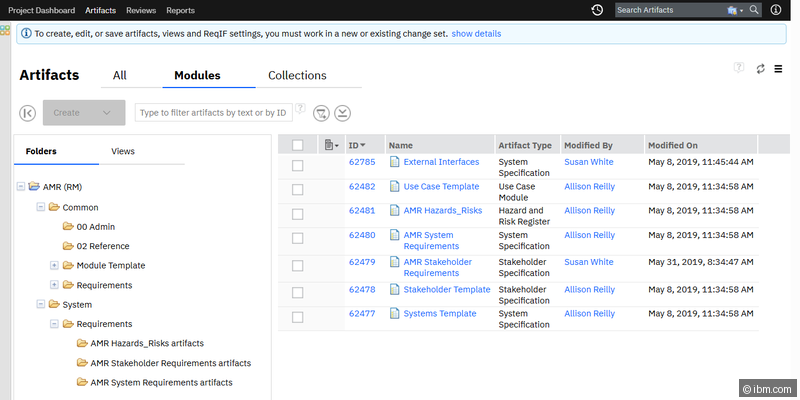Image resolution: width=800 pixels, height=400 pixels.
Task: Open the history clock icon in header
Action: [597, 10]
